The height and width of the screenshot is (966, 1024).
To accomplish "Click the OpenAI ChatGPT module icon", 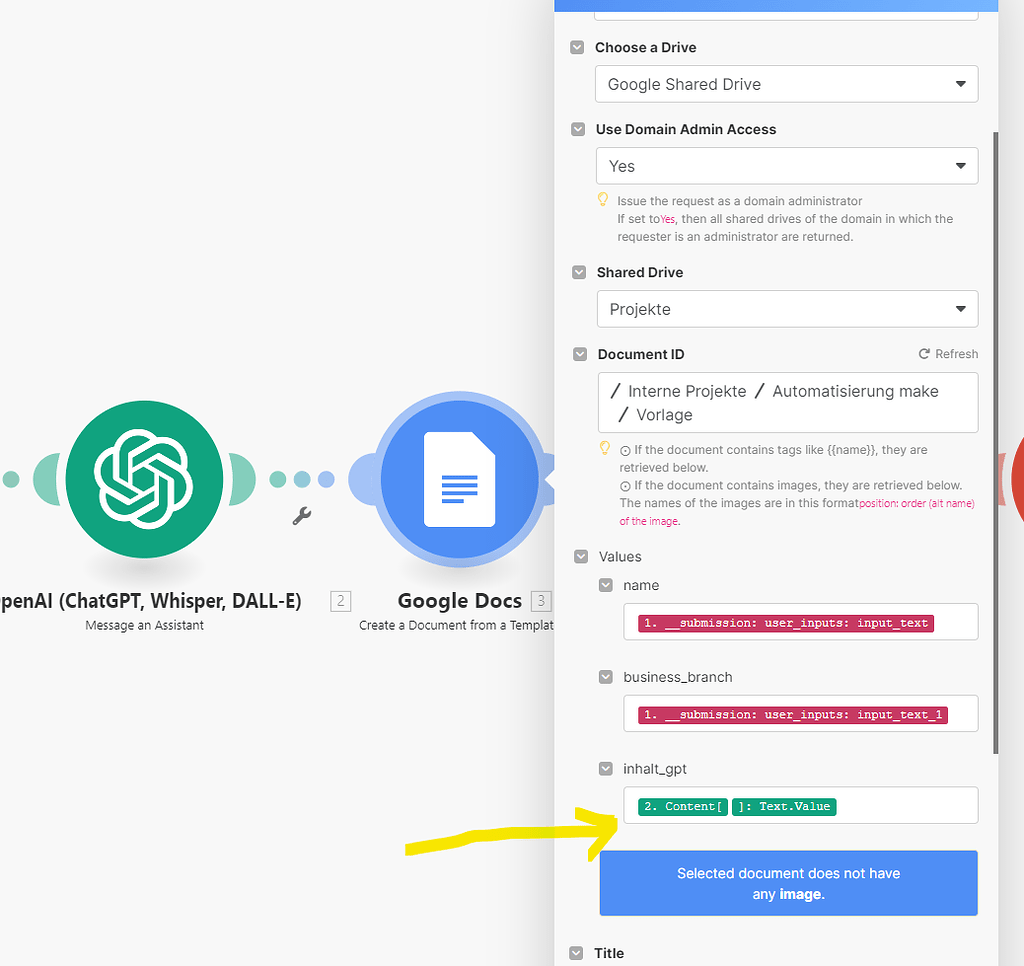I will (144, 480).
